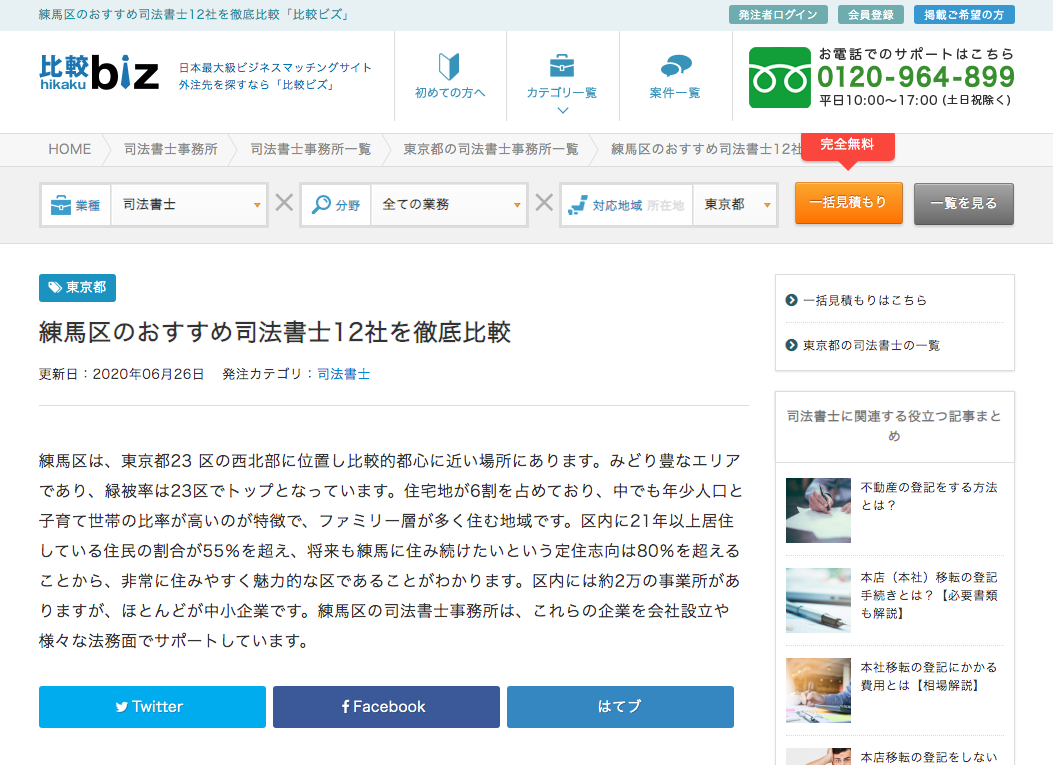Click the 東京都 tag label
The image size is (1053, 765).
[77, 287]
